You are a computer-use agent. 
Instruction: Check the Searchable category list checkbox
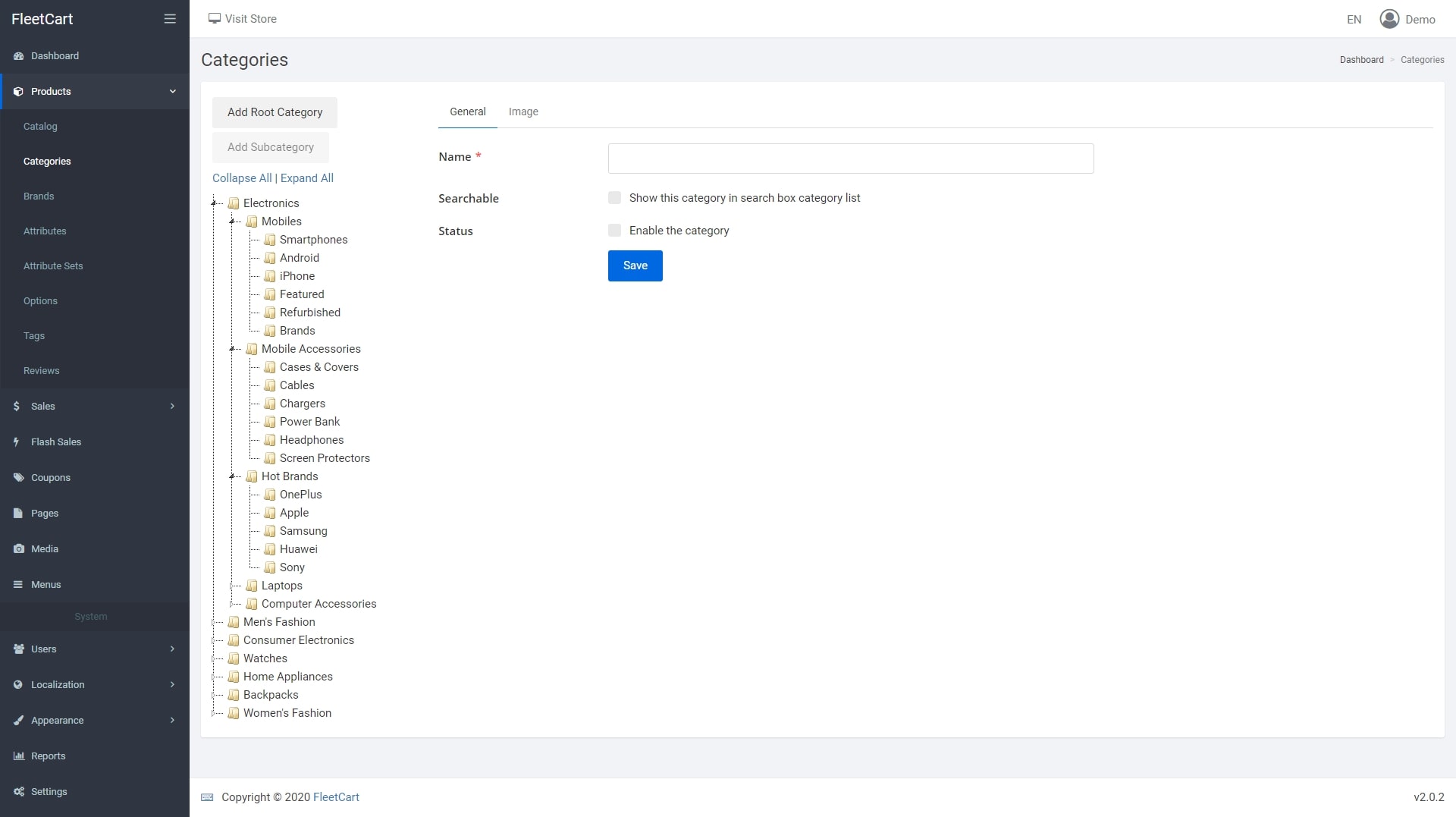(x=614, y=198)
